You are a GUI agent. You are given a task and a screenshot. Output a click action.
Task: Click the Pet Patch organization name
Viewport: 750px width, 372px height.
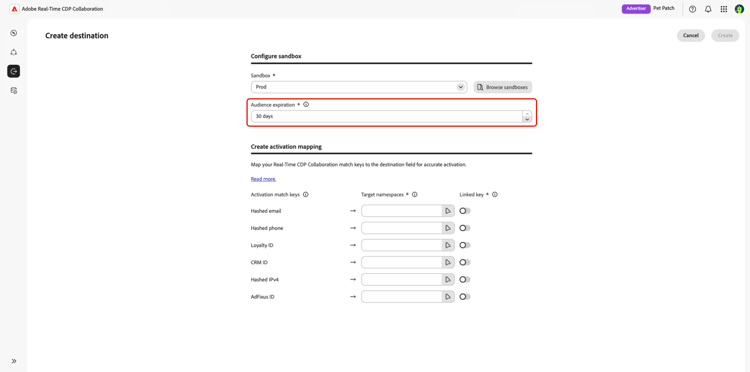(664, 9)
